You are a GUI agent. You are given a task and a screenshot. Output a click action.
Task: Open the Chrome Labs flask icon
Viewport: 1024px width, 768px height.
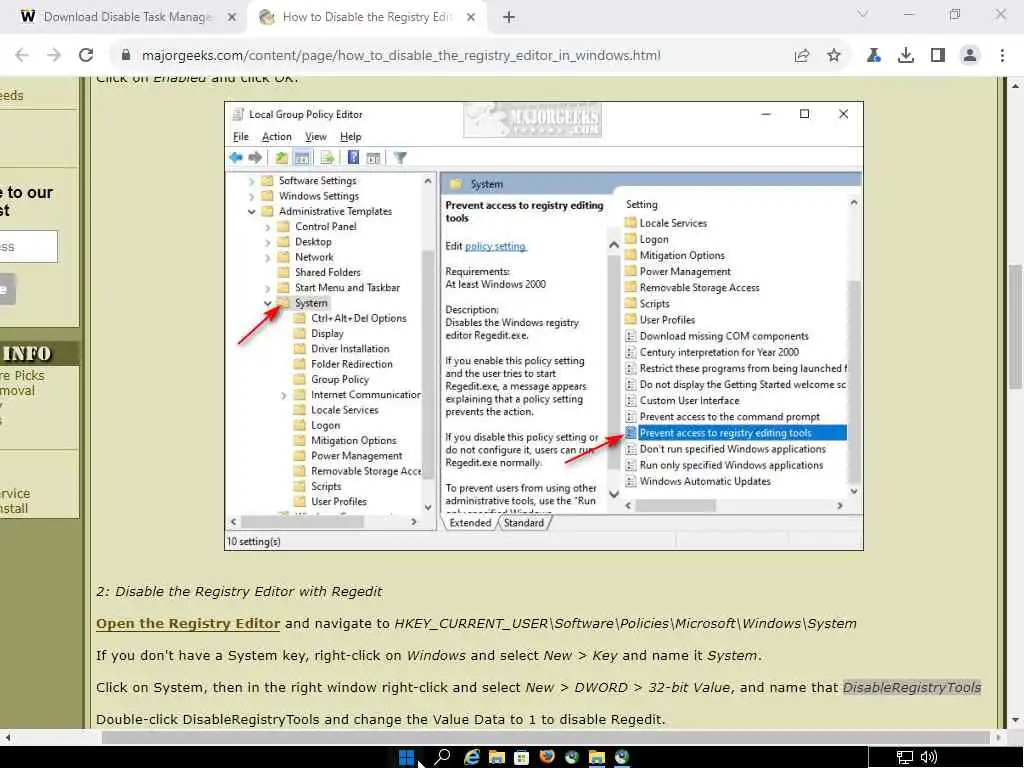(874, 56)
